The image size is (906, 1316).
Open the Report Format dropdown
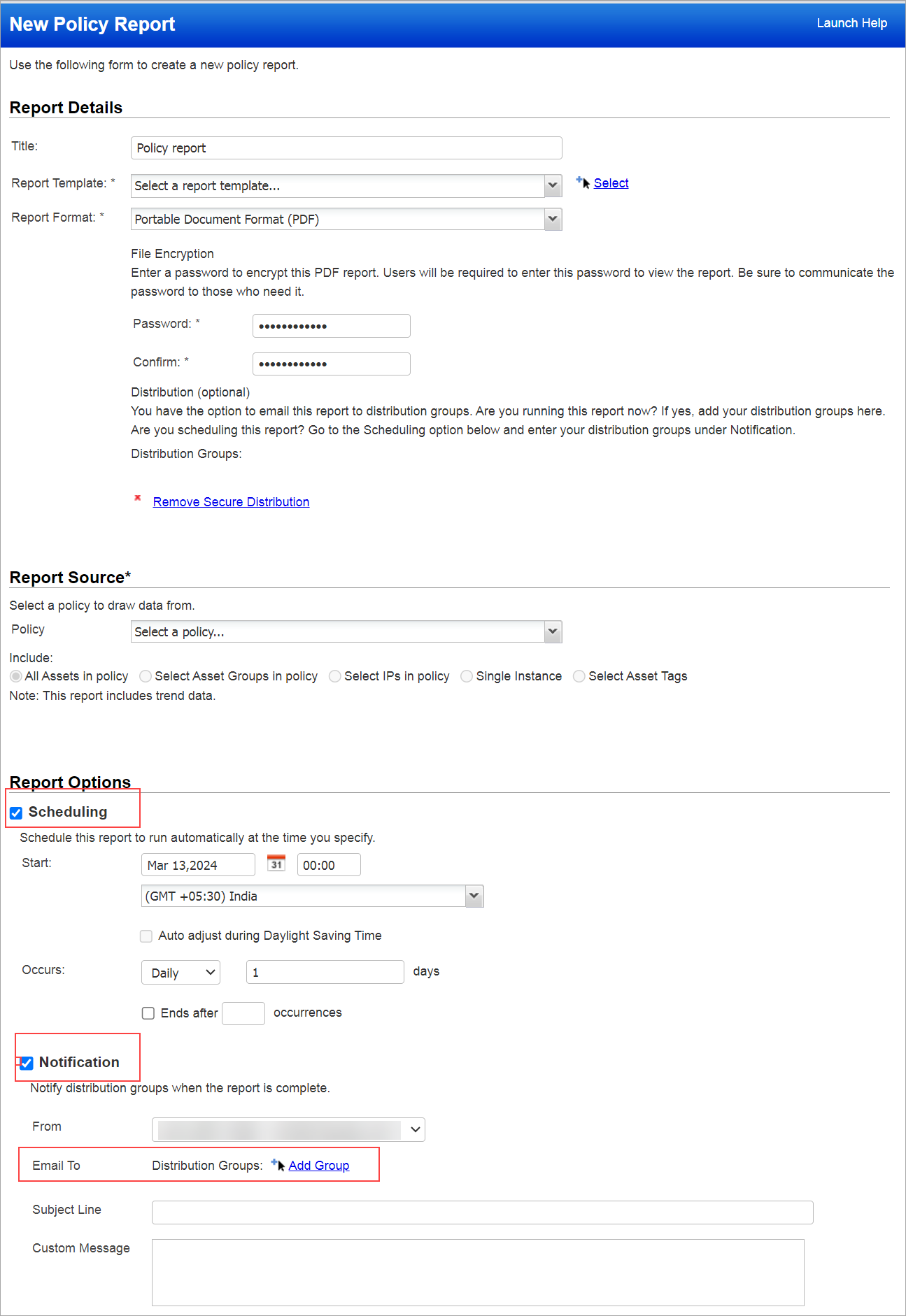pyautogui.click(x=552, y=219)
